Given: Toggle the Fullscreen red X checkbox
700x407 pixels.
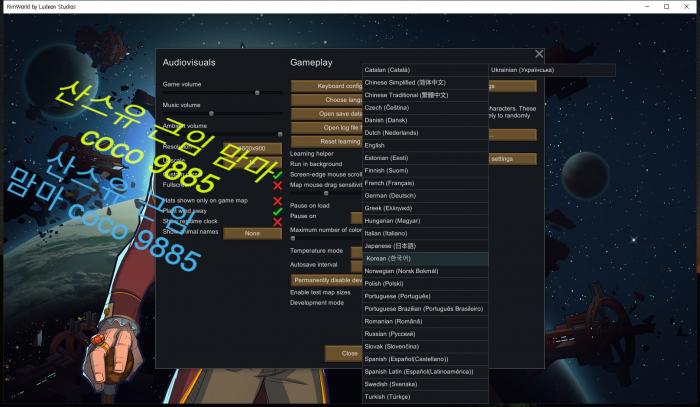Looking at the screenshot, I should (x=278, y=185).
